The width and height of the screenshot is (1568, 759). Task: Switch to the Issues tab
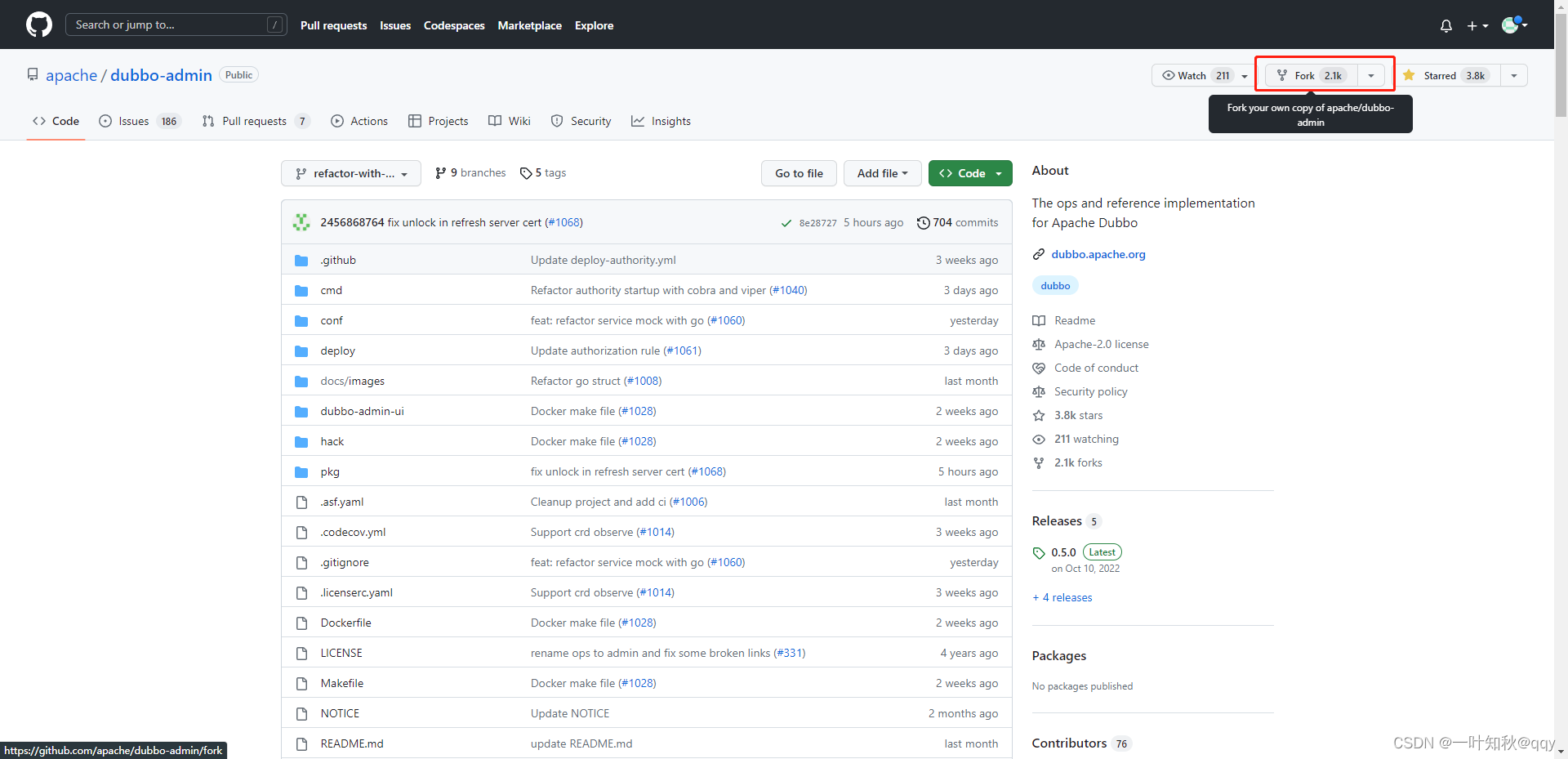(140, 121)
